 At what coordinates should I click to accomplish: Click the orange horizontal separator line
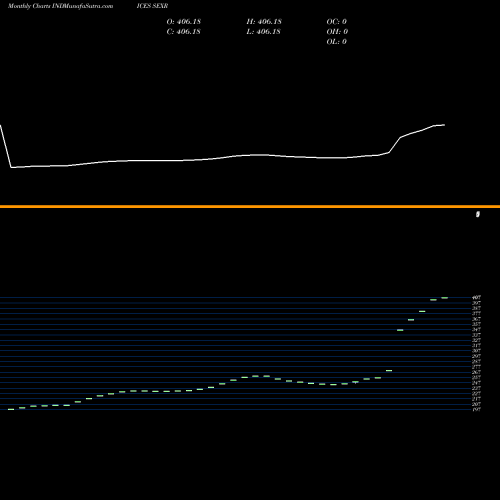(x=250, y=207)
